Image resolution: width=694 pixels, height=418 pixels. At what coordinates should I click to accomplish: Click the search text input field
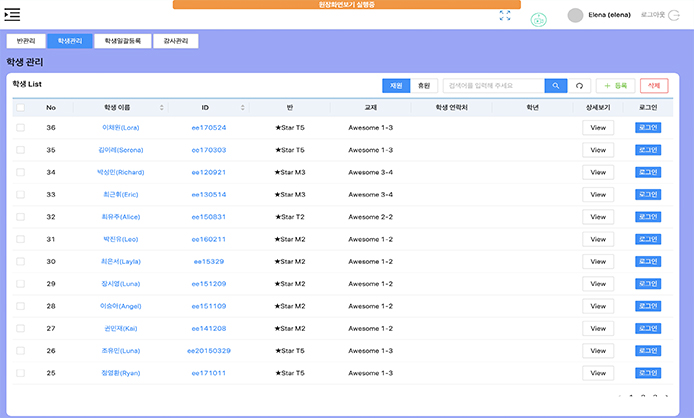[x=493, y=86]
